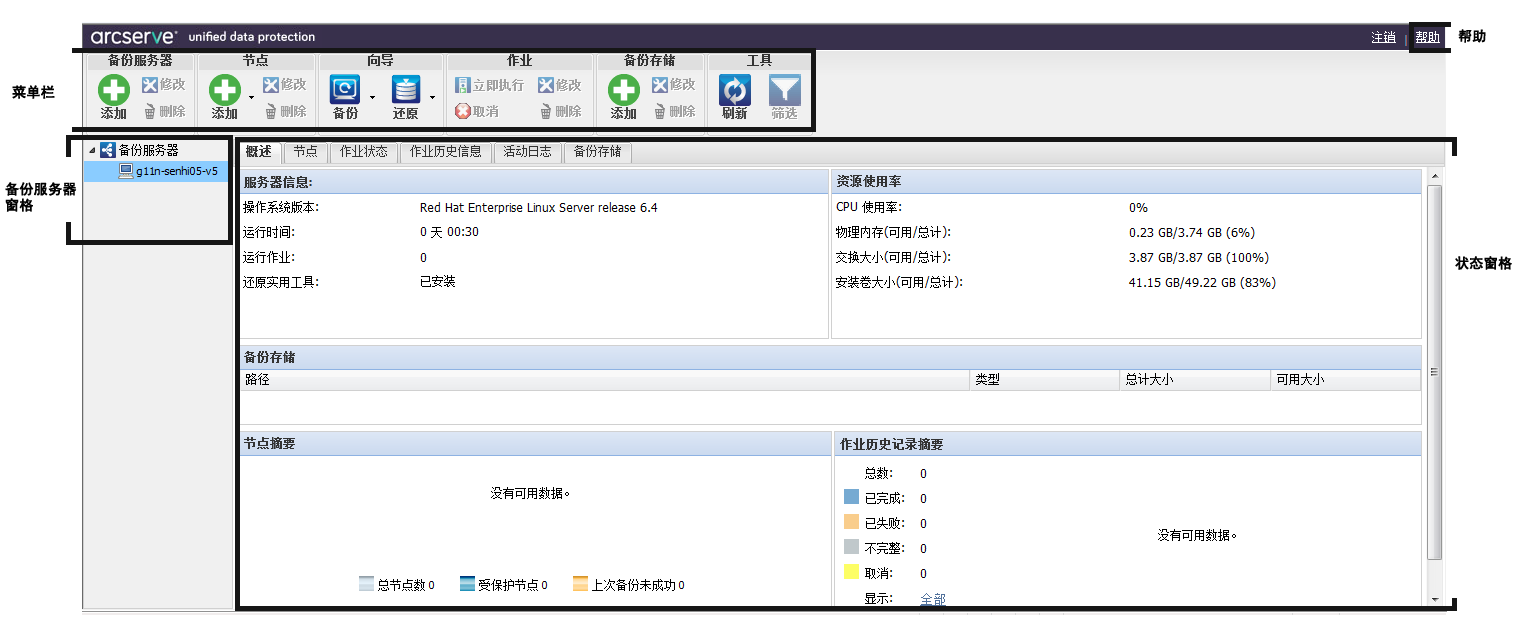Click 立即执行 in 作业 group
The image size is (1528, 644).
point(489,85)
